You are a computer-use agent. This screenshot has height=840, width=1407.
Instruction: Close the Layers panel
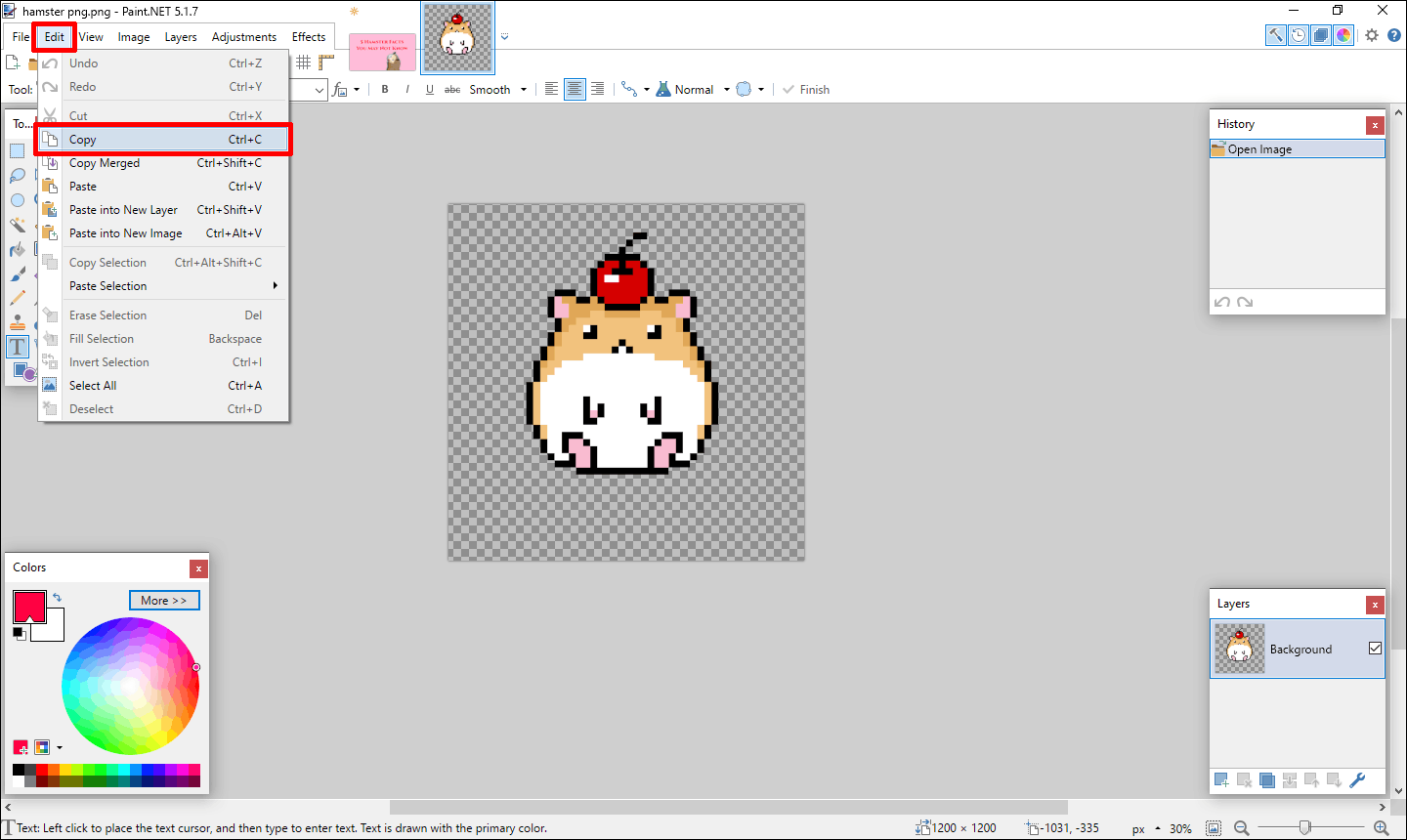point(1375,605)
